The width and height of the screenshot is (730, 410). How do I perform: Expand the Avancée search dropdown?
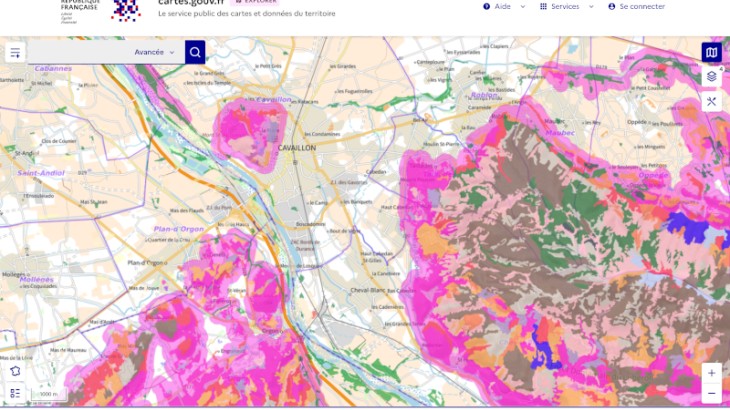click(155, 52)
